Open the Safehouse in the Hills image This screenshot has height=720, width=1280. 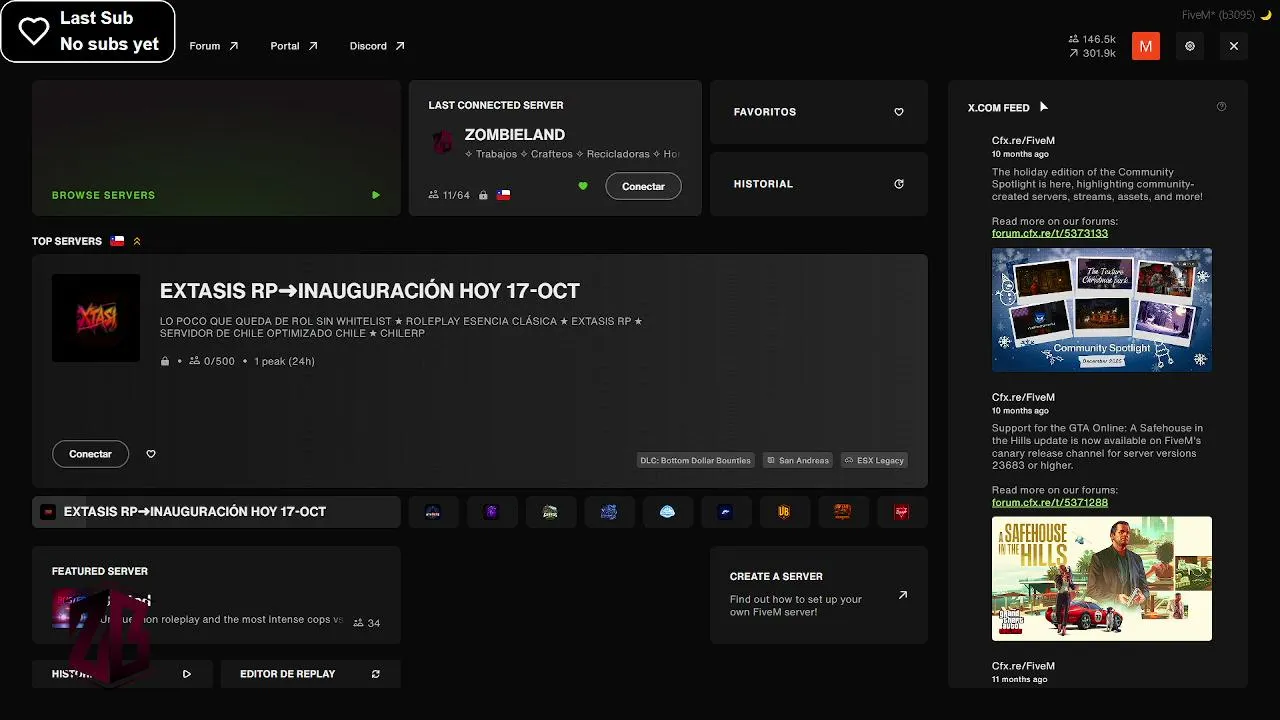tap(1102, 578)
